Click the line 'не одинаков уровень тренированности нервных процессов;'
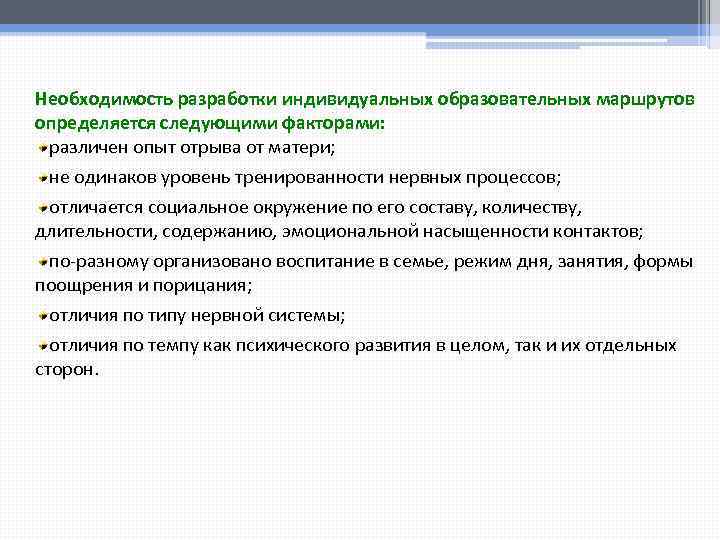 (x=305, y=177)
